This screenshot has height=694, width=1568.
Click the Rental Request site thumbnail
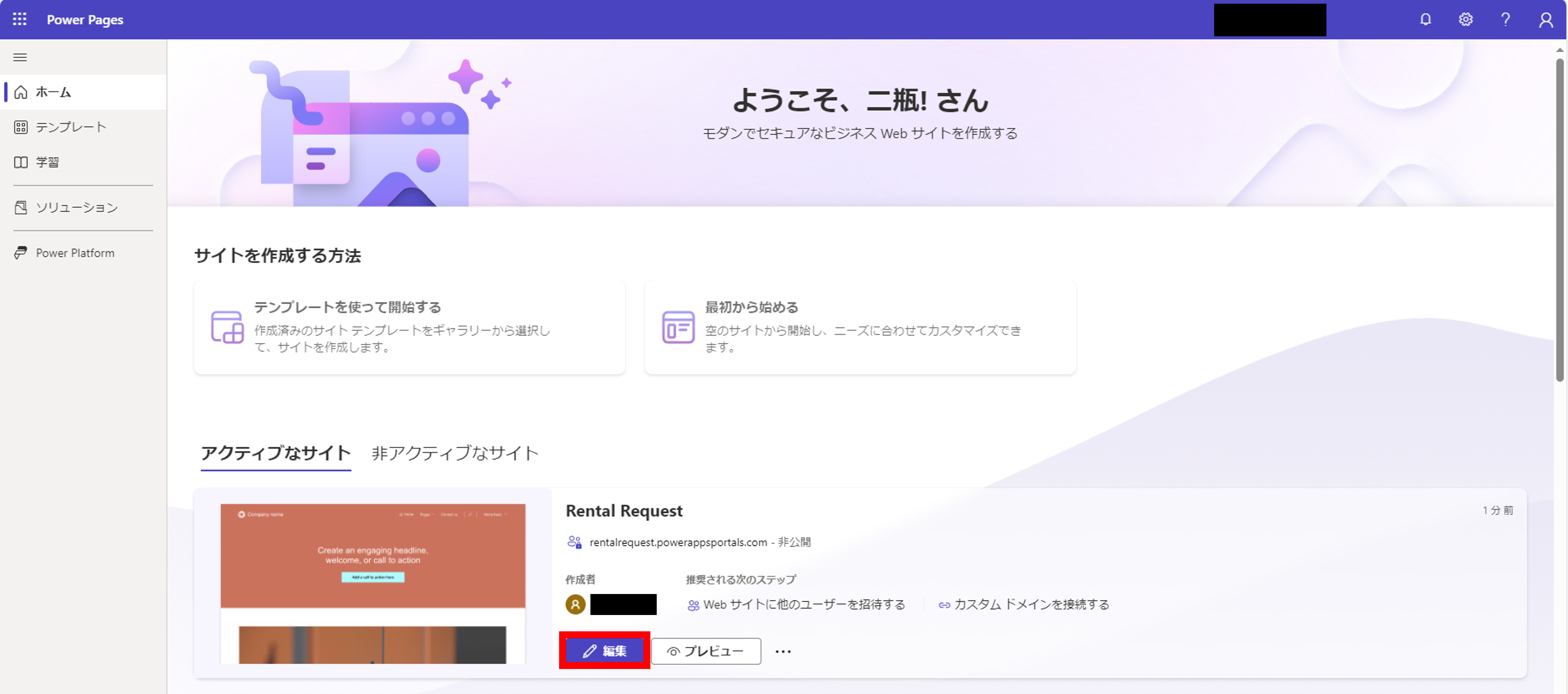373,583
